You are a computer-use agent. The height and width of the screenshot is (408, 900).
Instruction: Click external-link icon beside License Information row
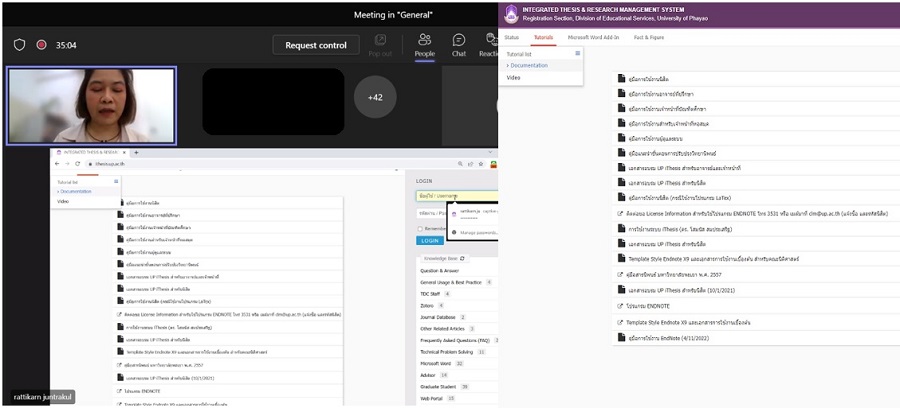point(620,213)
